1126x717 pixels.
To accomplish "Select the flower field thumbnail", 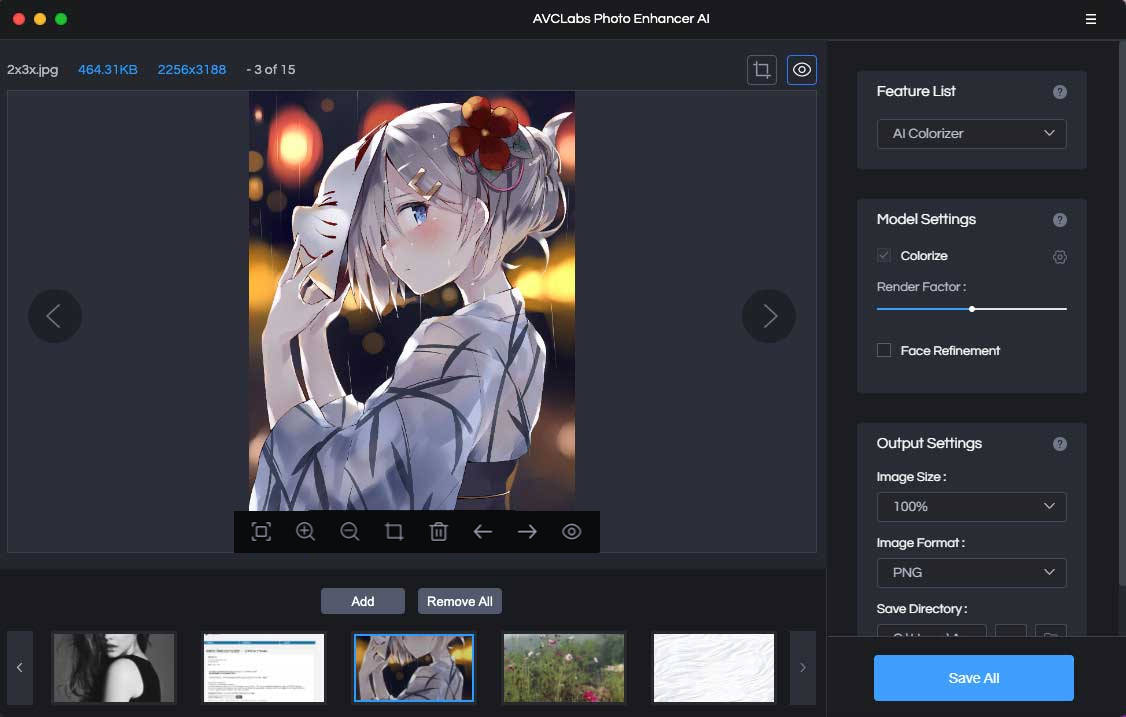I will click(x=564, y=667).
